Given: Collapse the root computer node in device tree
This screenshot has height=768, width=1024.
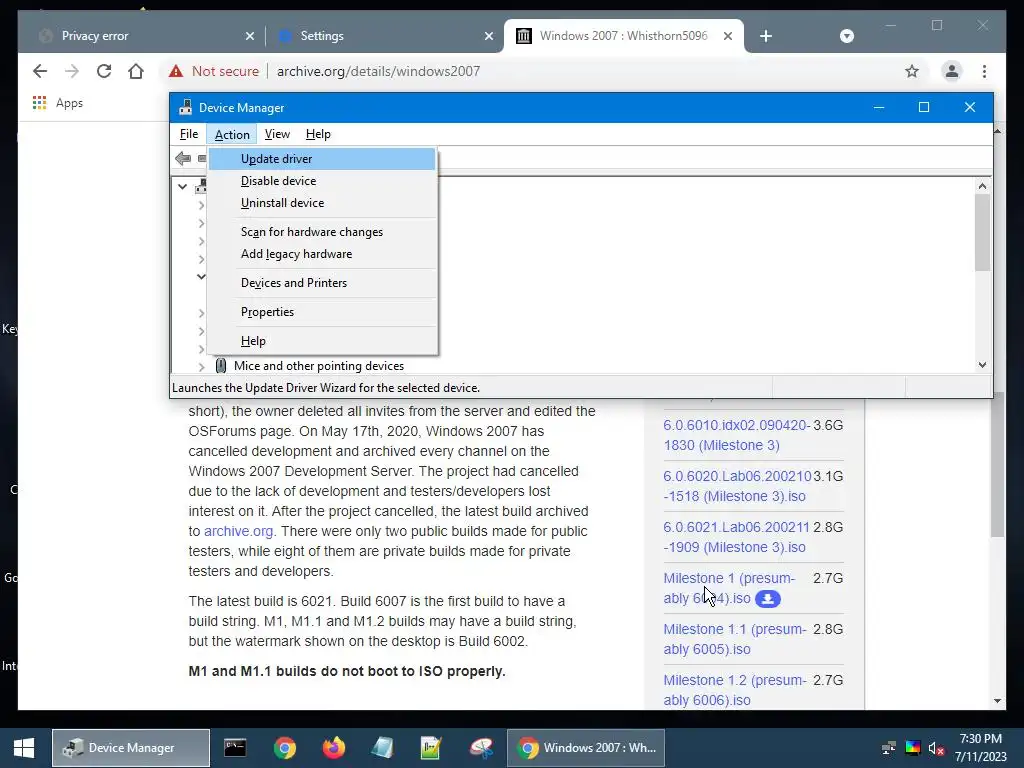Looking at the screenshot, I should [182, 187].
